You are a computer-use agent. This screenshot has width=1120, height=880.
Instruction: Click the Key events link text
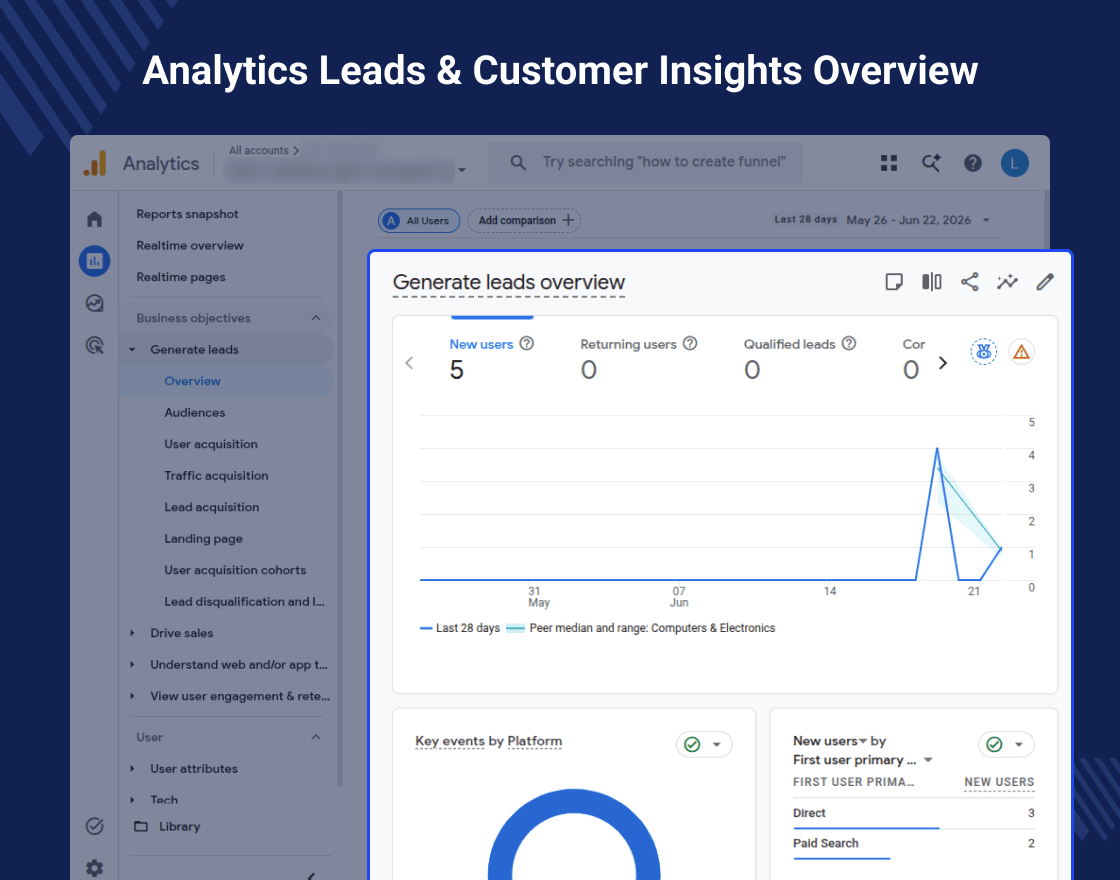click(x=449, y=741)
